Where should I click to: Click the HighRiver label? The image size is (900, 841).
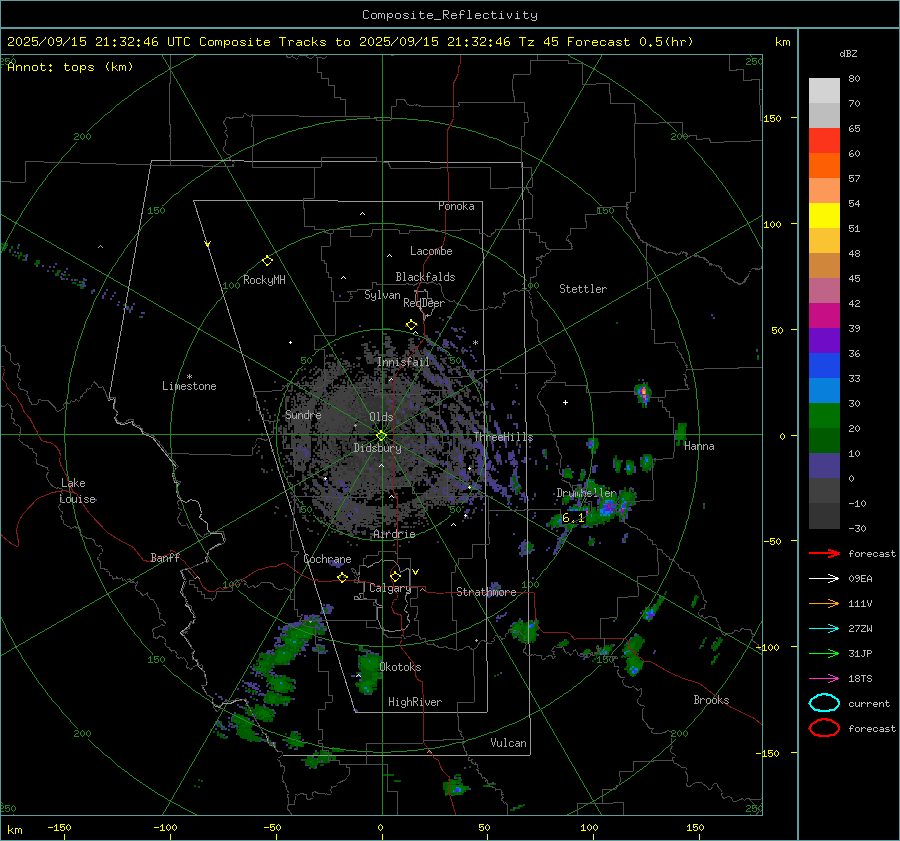[415, 702]
